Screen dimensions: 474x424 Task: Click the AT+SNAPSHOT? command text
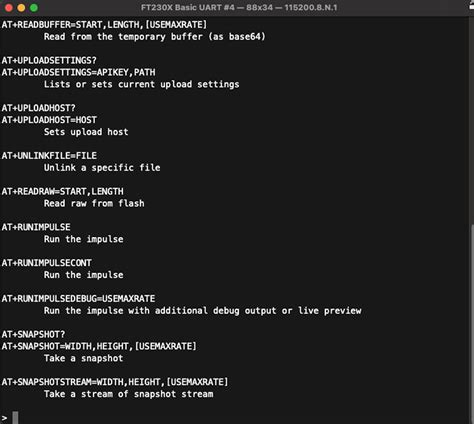[33, 334]
